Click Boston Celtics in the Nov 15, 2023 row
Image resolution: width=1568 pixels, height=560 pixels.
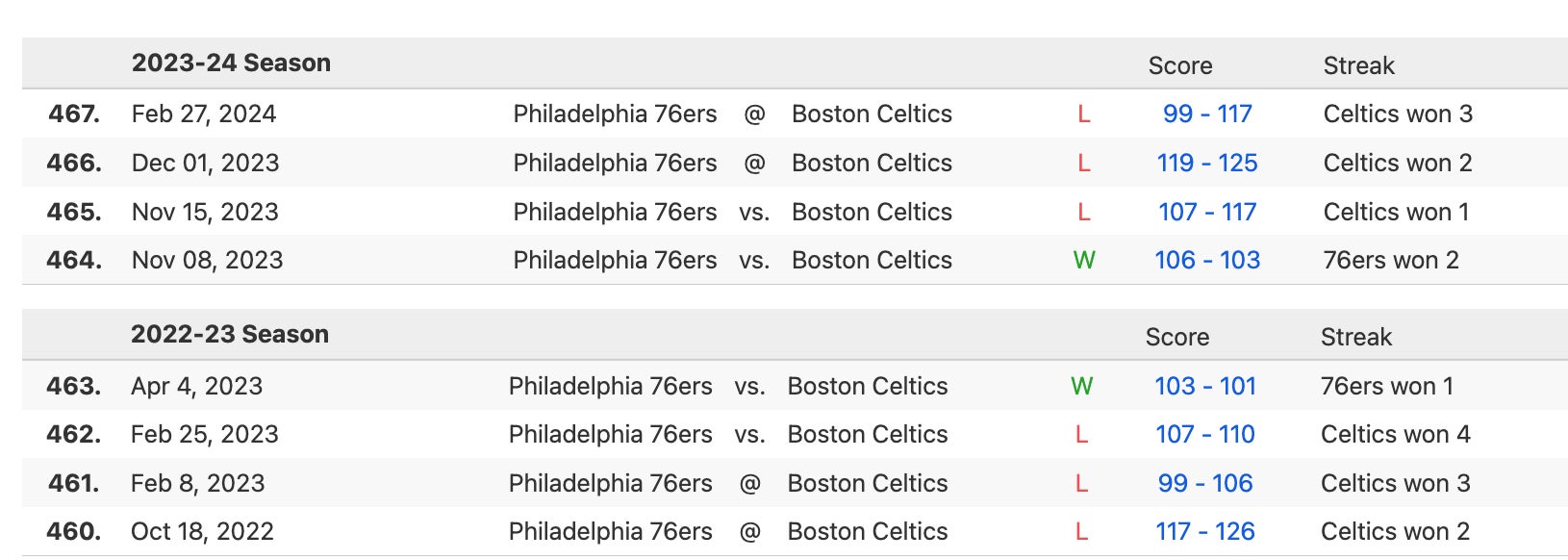(872, 213)
